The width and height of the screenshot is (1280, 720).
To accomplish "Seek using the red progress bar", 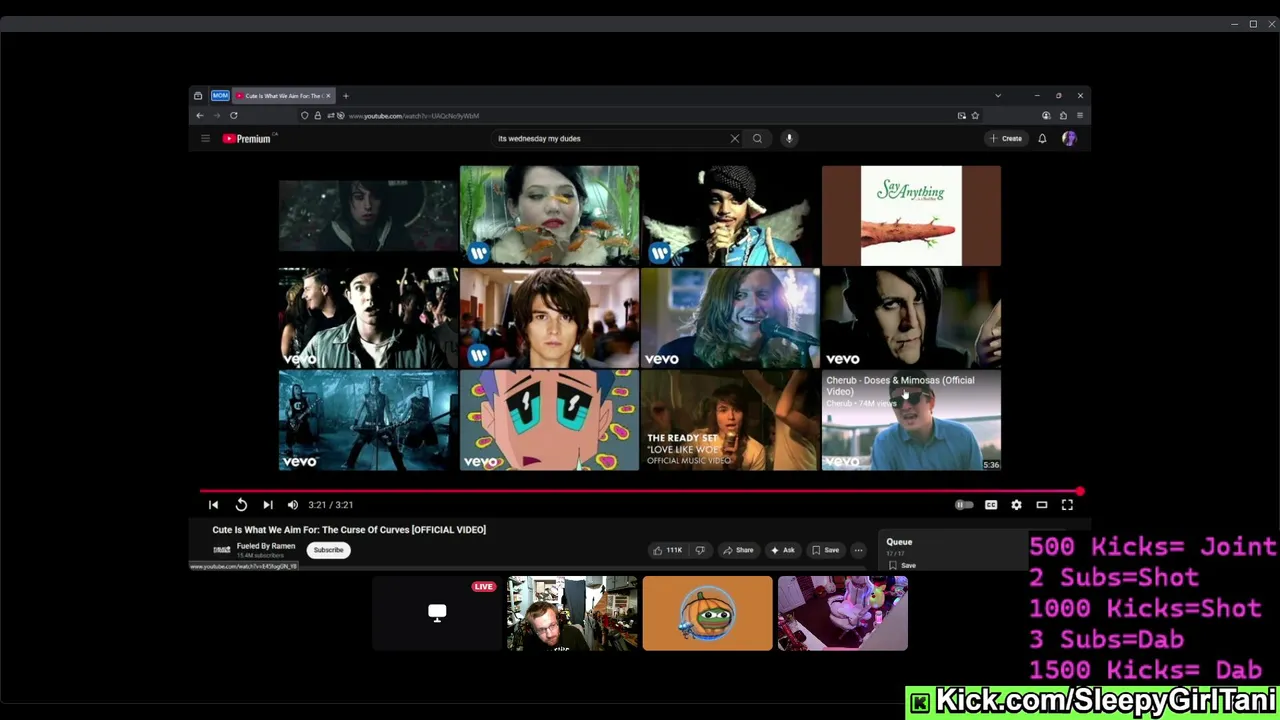I will (x=640, y=491).
